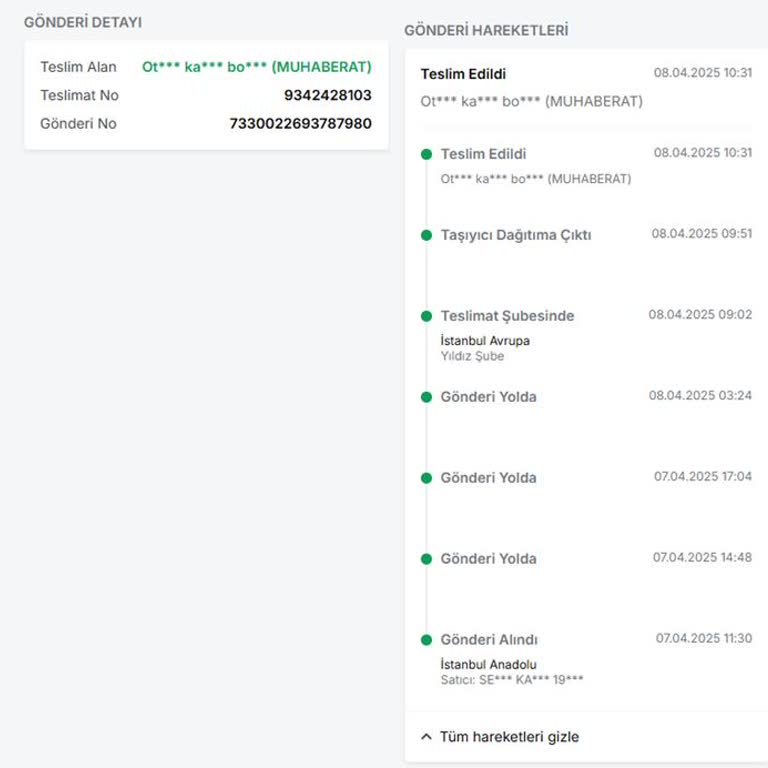Image resolution: width=768 pixels, height=768 pixels.
Task: Click the Teslimat No value 9342428103
Action: click(x=327, y=96)
